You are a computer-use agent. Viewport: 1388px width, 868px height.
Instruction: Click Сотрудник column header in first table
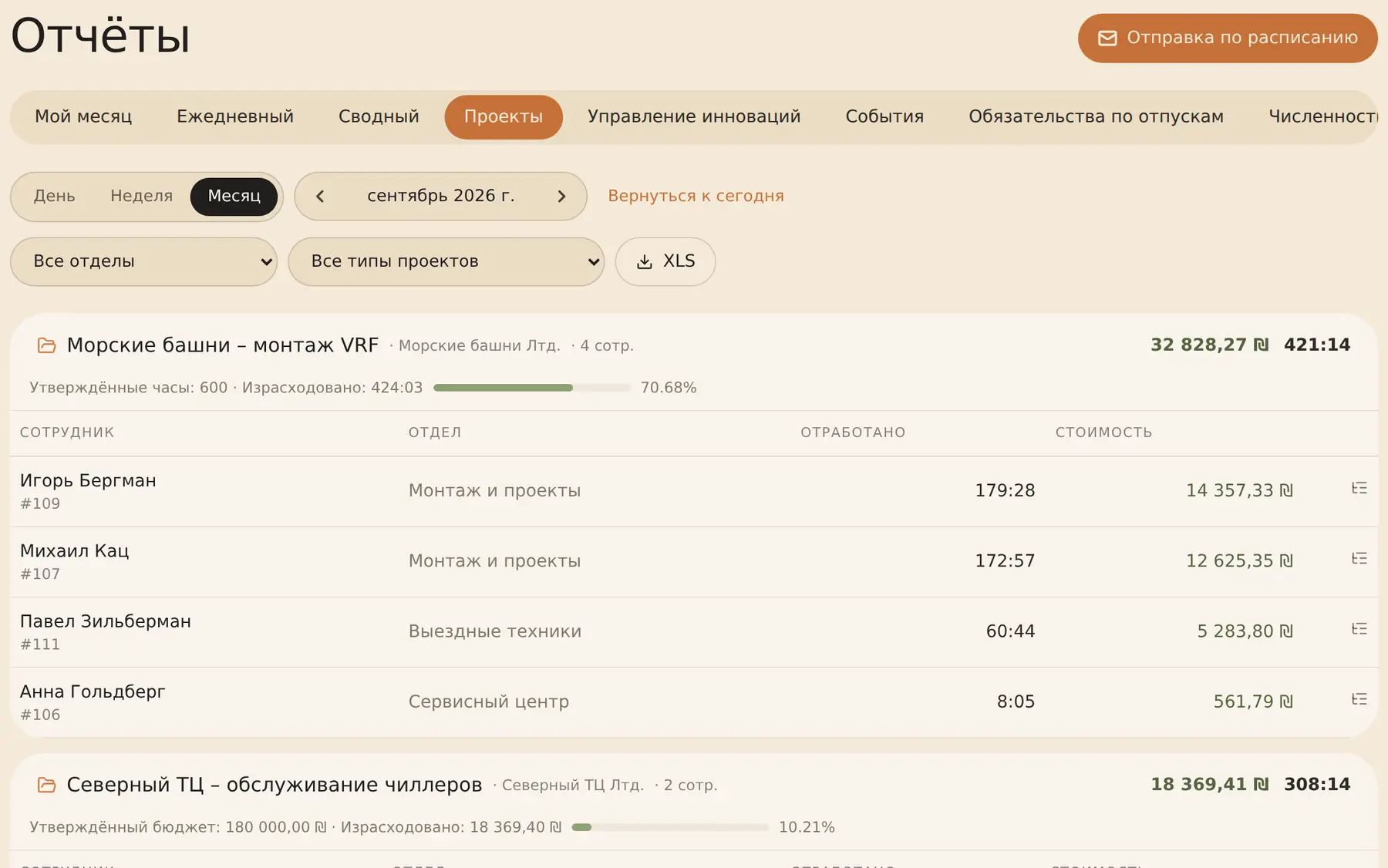click(x=67, y=432)
